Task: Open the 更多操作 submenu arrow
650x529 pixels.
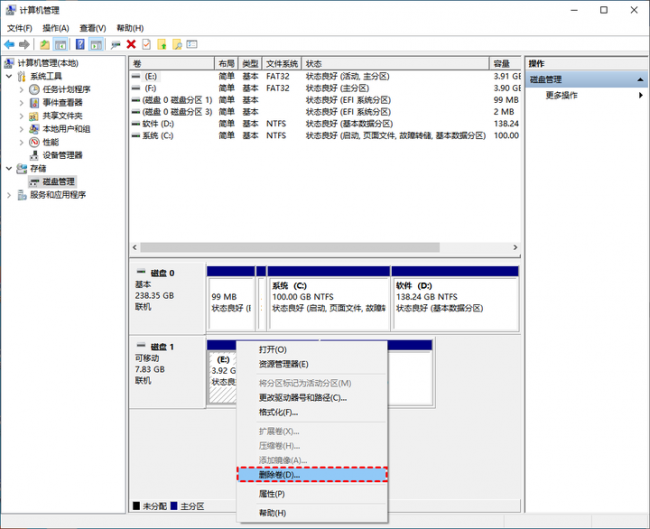Action: click(641, 95)
